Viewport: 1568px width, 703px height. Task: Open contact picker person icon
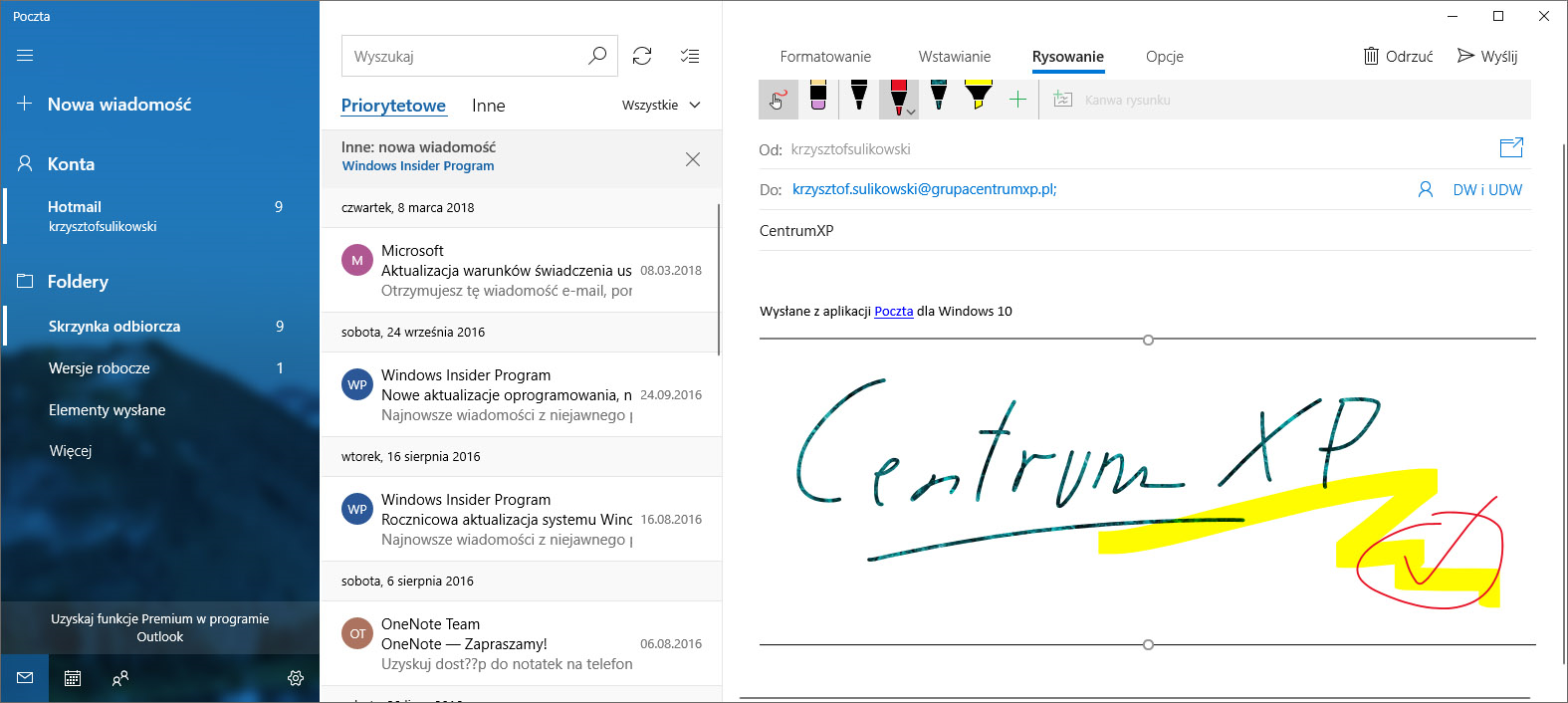1426,189
